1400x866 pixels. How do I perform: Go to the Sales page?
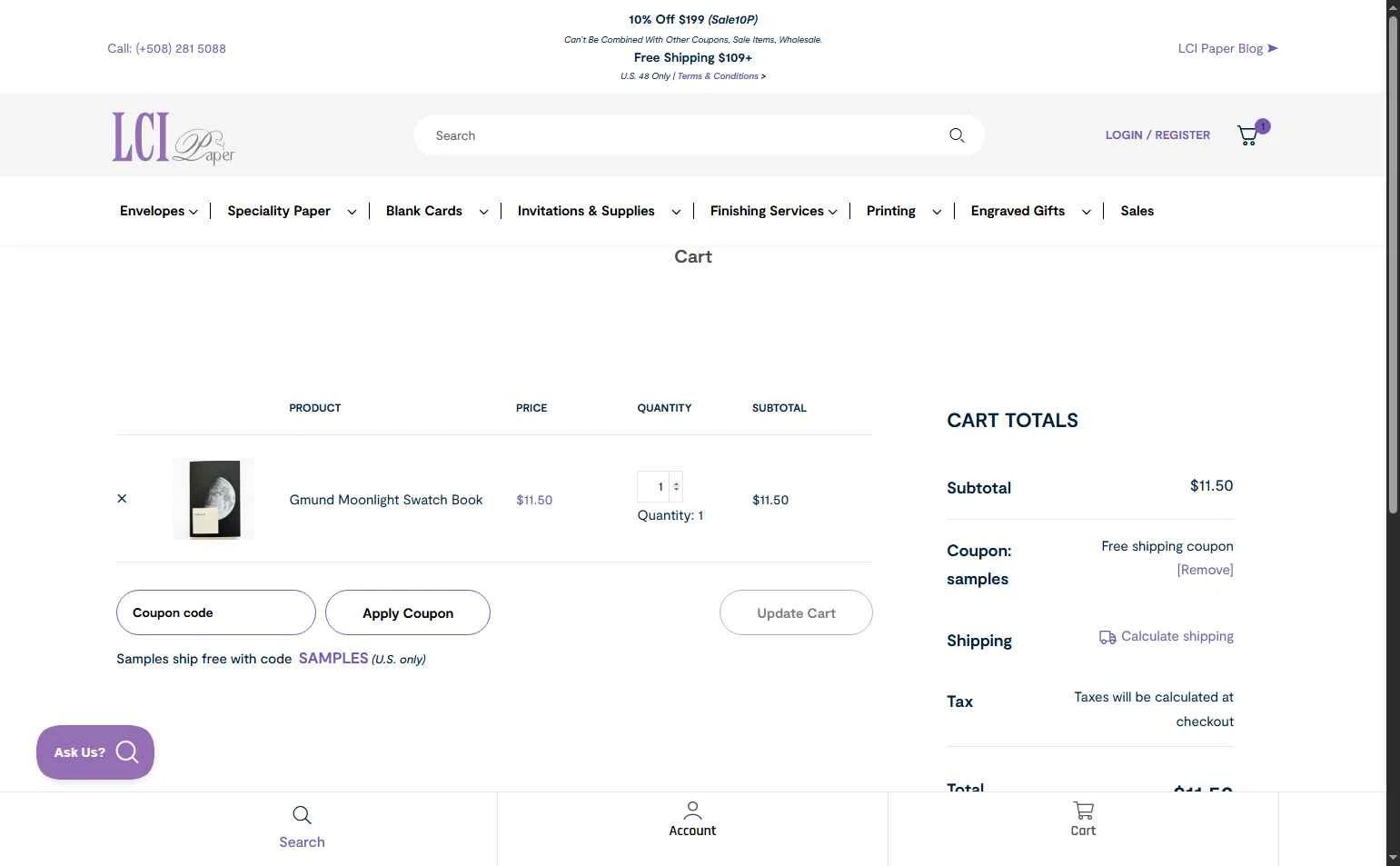tap(1137, 211)
